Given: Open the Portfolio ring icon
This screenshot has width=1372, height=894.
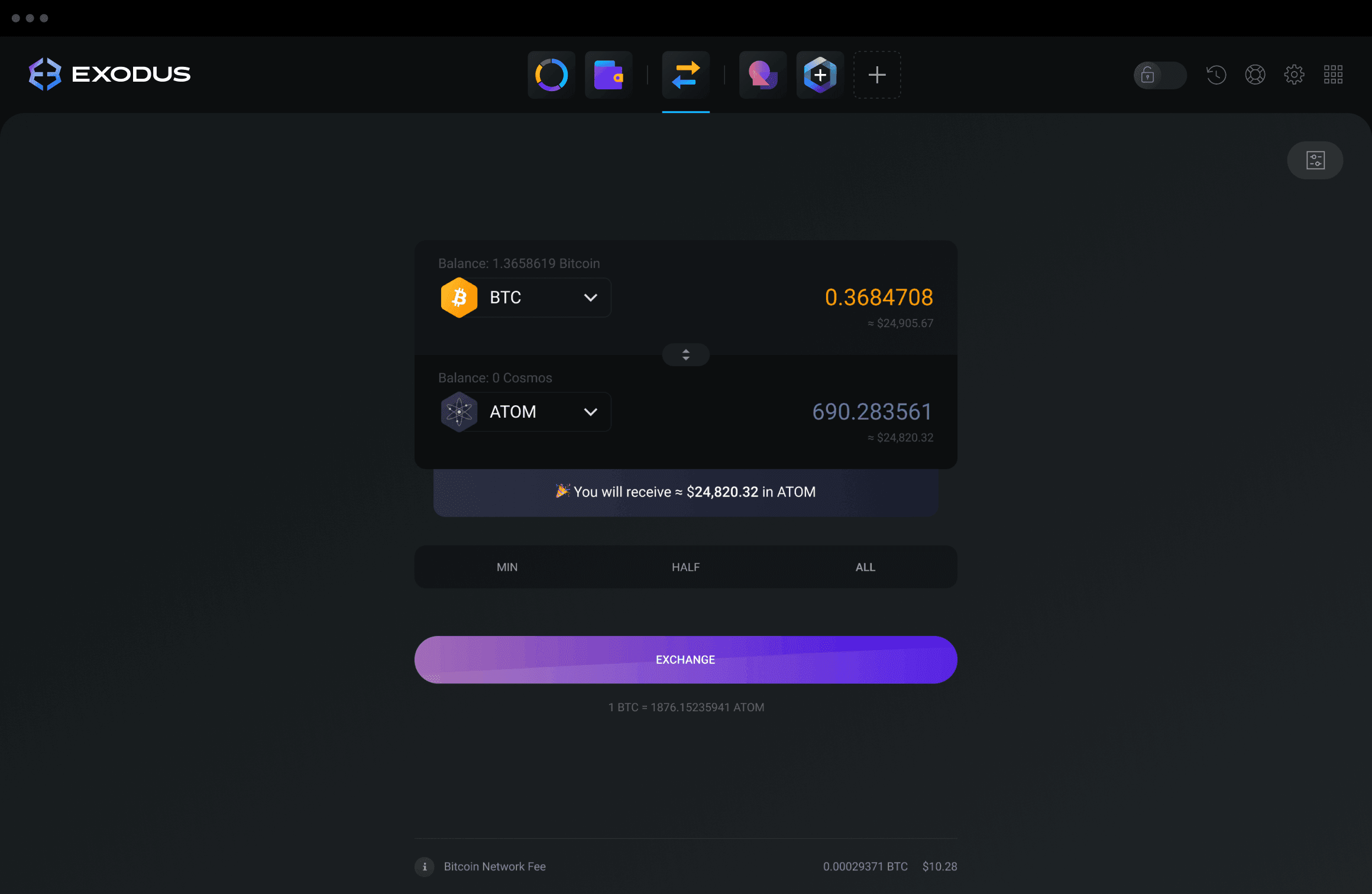Looking at the screenshot, I should tap(551, 75).
